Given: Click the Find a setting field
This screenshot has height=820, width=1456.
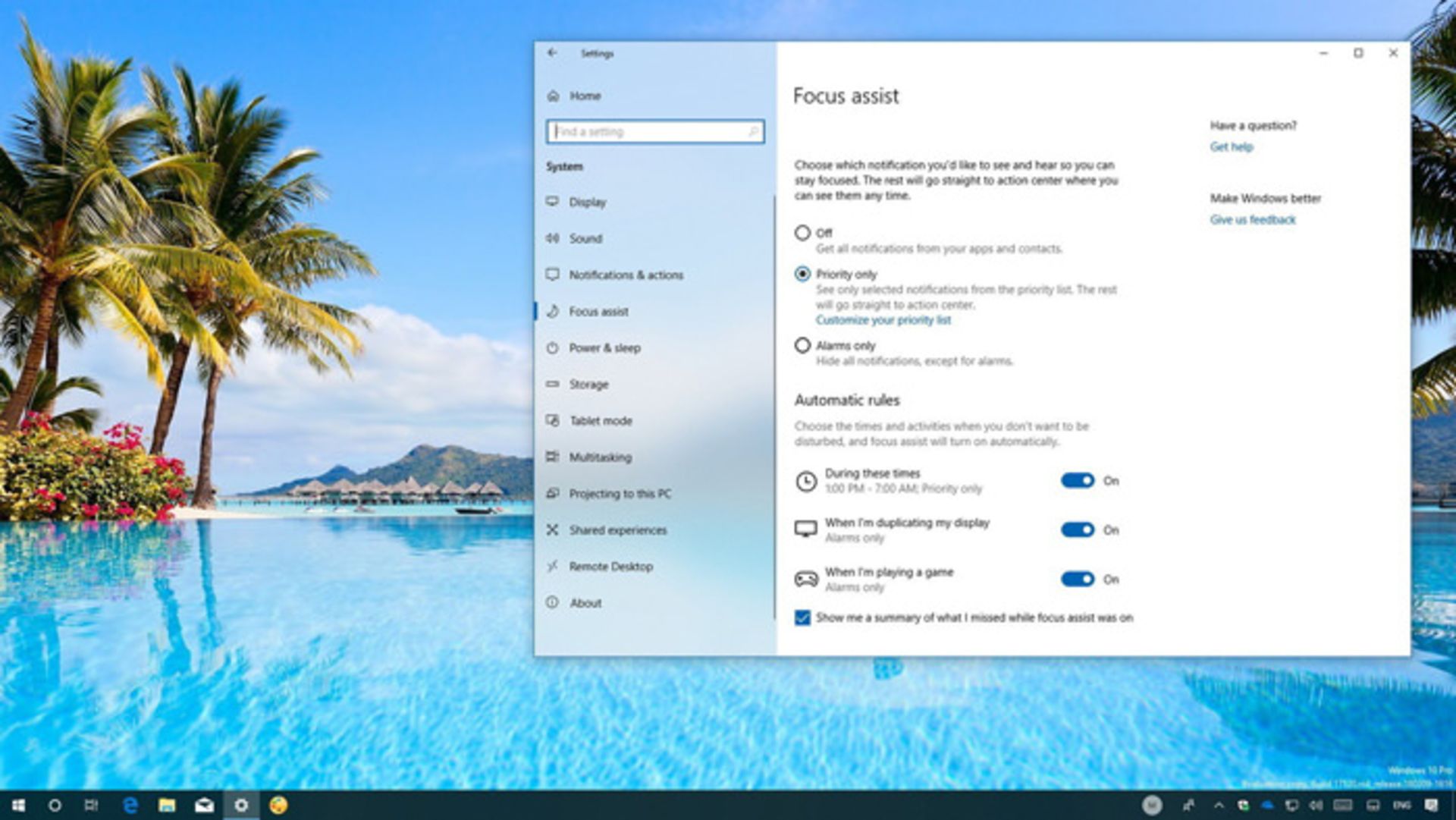Looking at the screenshot, I should click(654, 131).
